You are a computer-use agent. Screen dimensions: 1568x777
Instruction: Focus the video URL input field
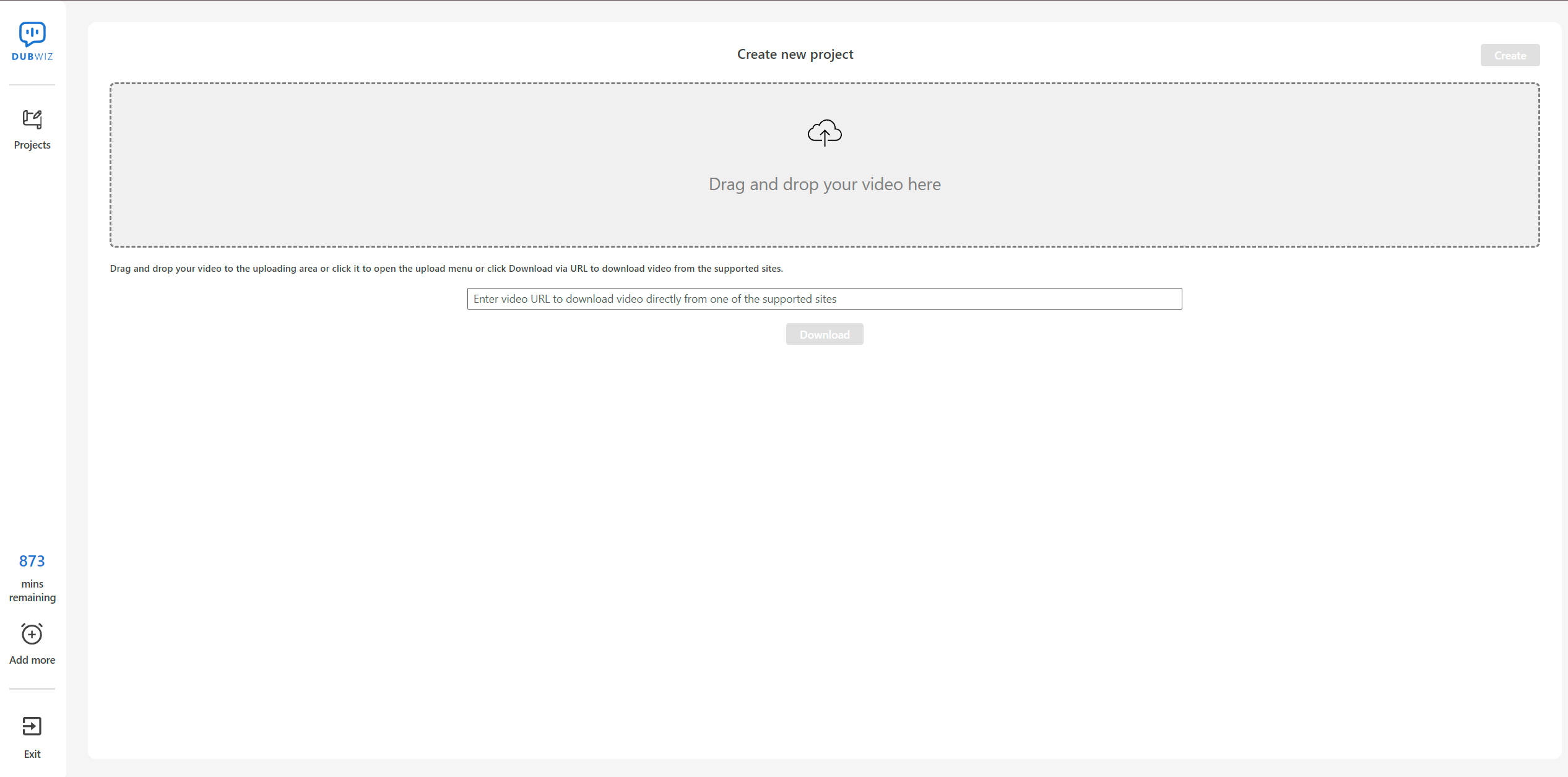point(824,299)
